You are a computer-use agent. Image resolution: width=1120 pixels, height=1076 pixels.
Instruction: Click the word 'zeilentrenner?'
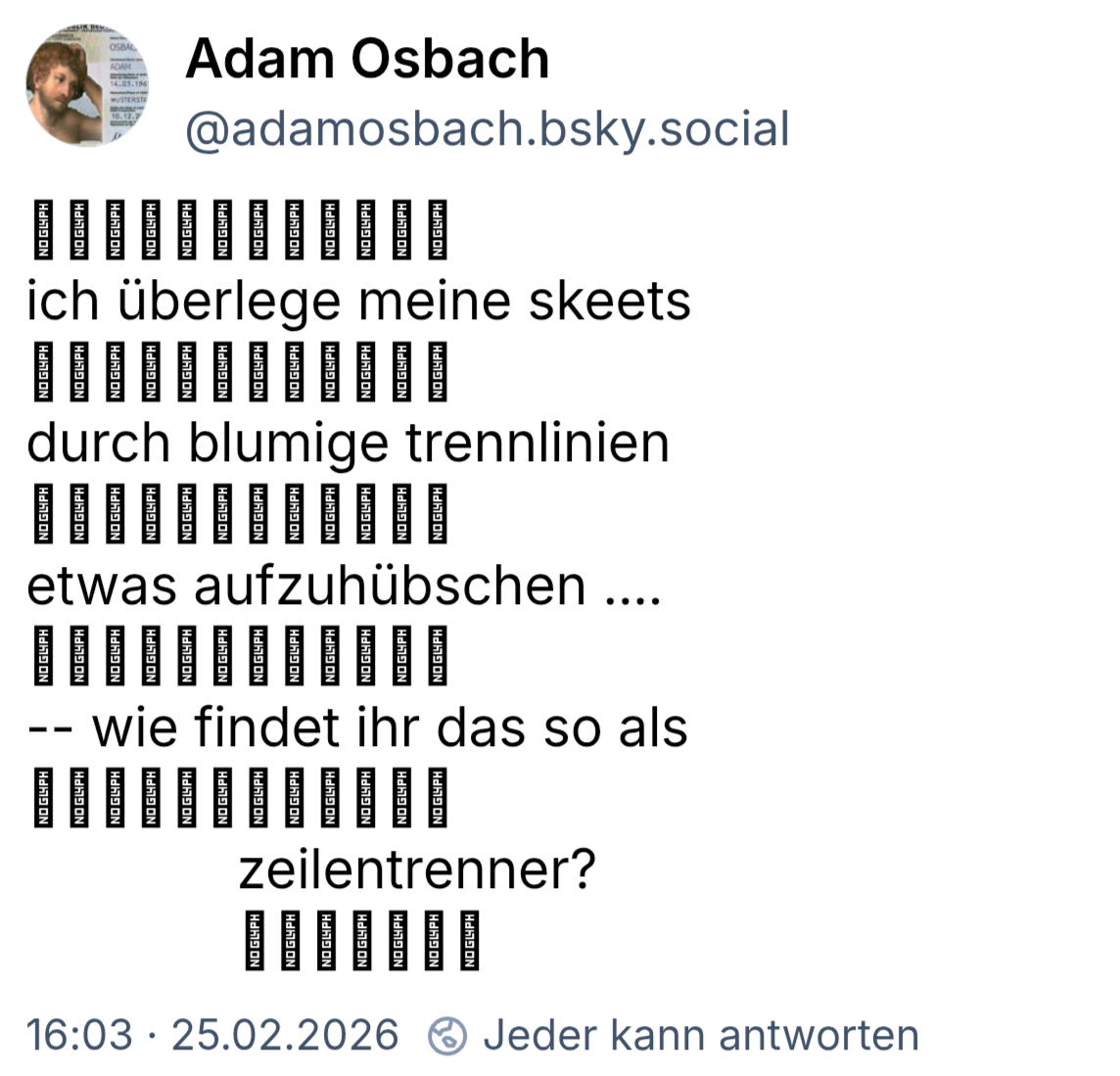click(417, 869)
